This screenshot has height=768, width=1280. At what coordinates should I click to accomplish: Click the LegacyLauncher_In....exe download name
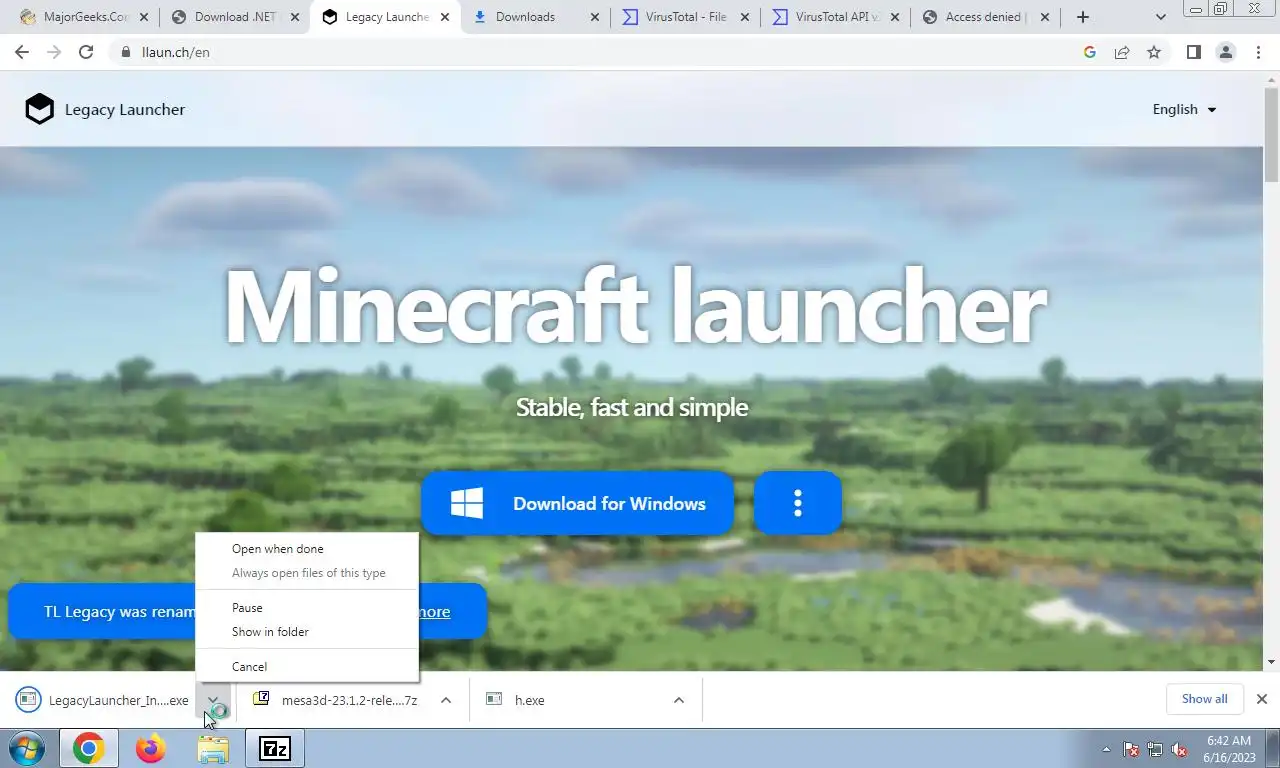click(118, 700)
